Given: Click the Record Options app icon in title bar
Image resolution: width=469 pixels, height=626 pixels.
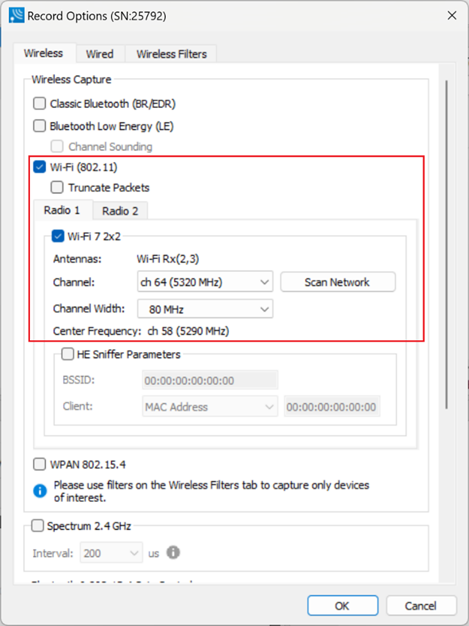Looking at the screenshot, I should (x=16, y=16).
